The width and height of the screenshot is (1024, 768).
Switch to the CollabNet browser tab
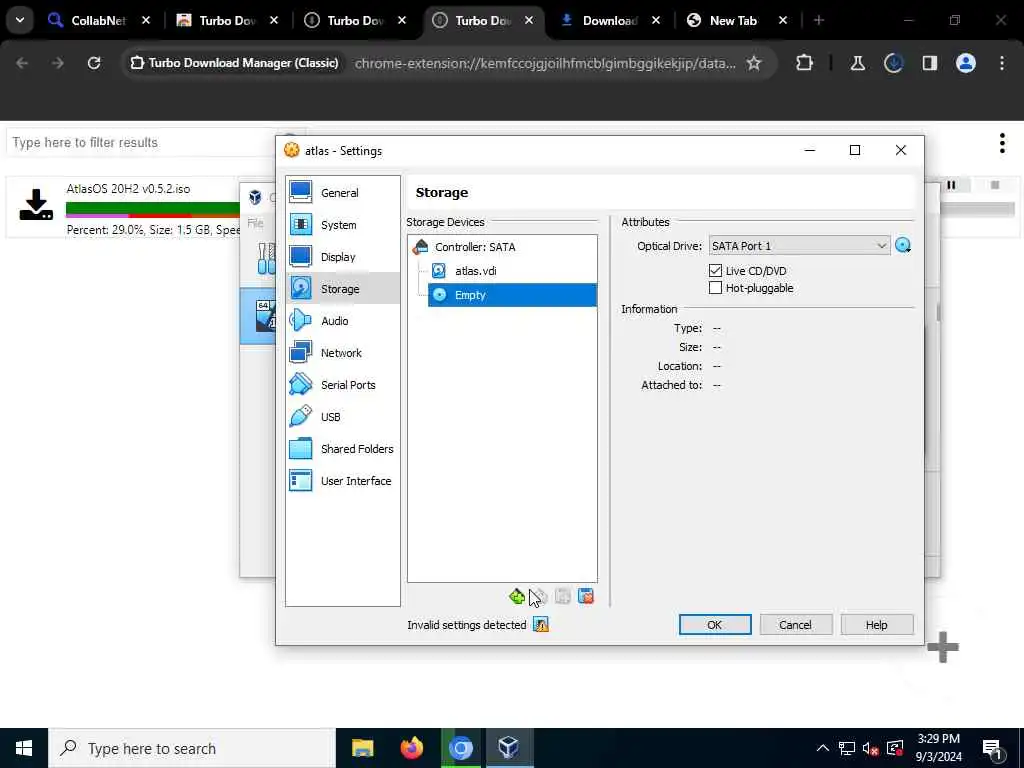(x=98, y=20)
